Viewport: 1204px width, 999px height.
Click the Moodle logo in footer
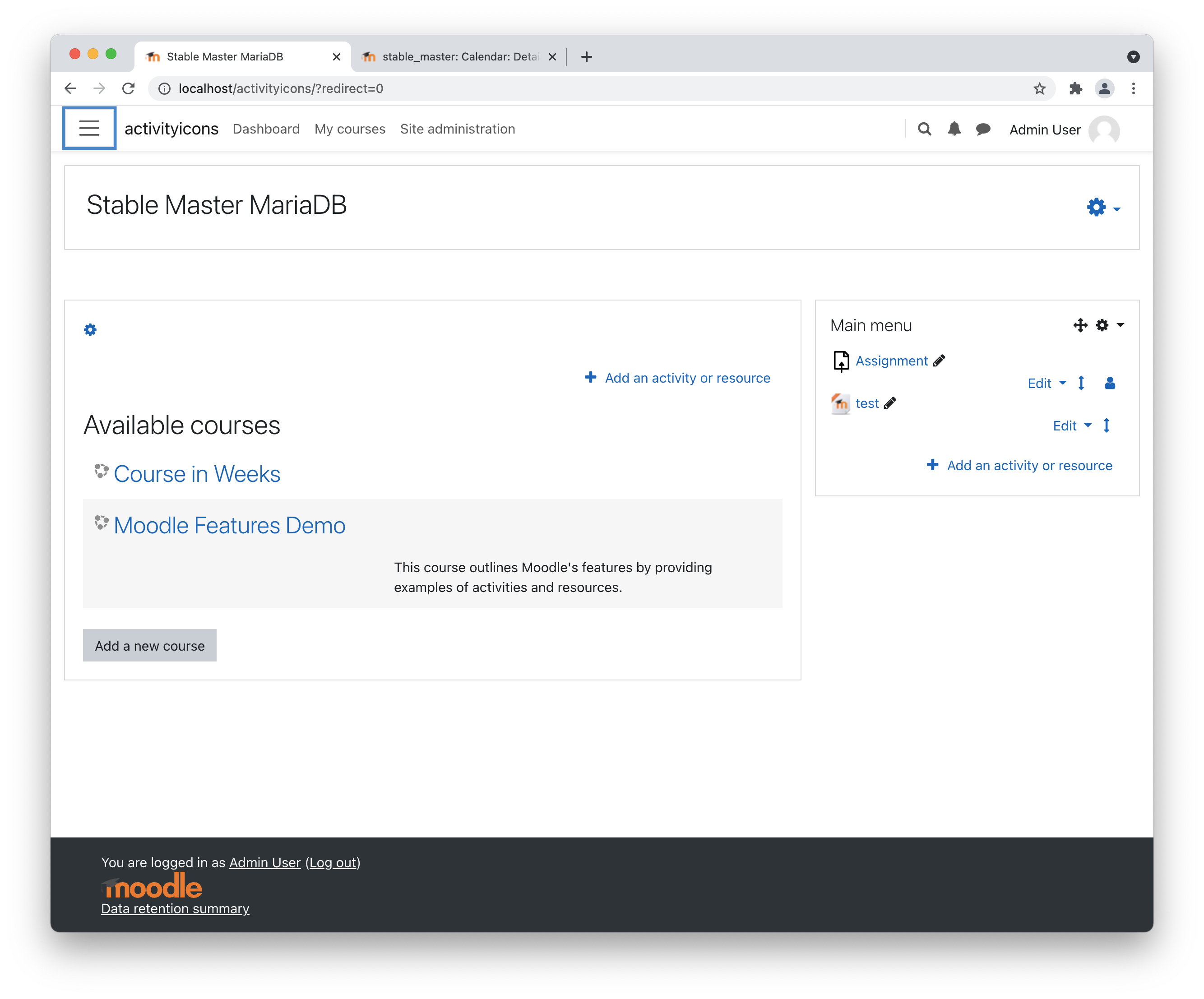[x=151, y=885]
